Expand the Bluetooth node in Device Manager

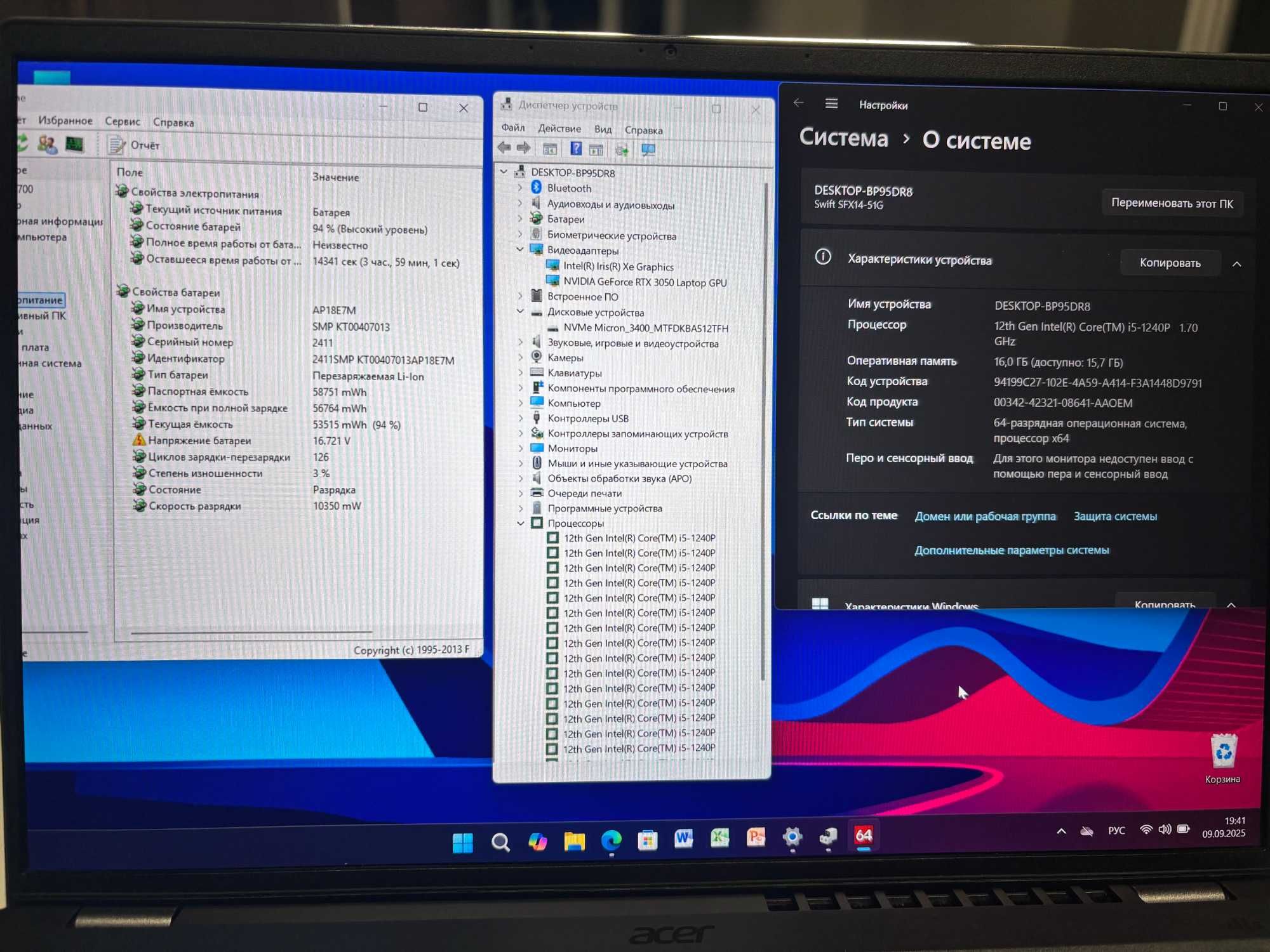520,187
